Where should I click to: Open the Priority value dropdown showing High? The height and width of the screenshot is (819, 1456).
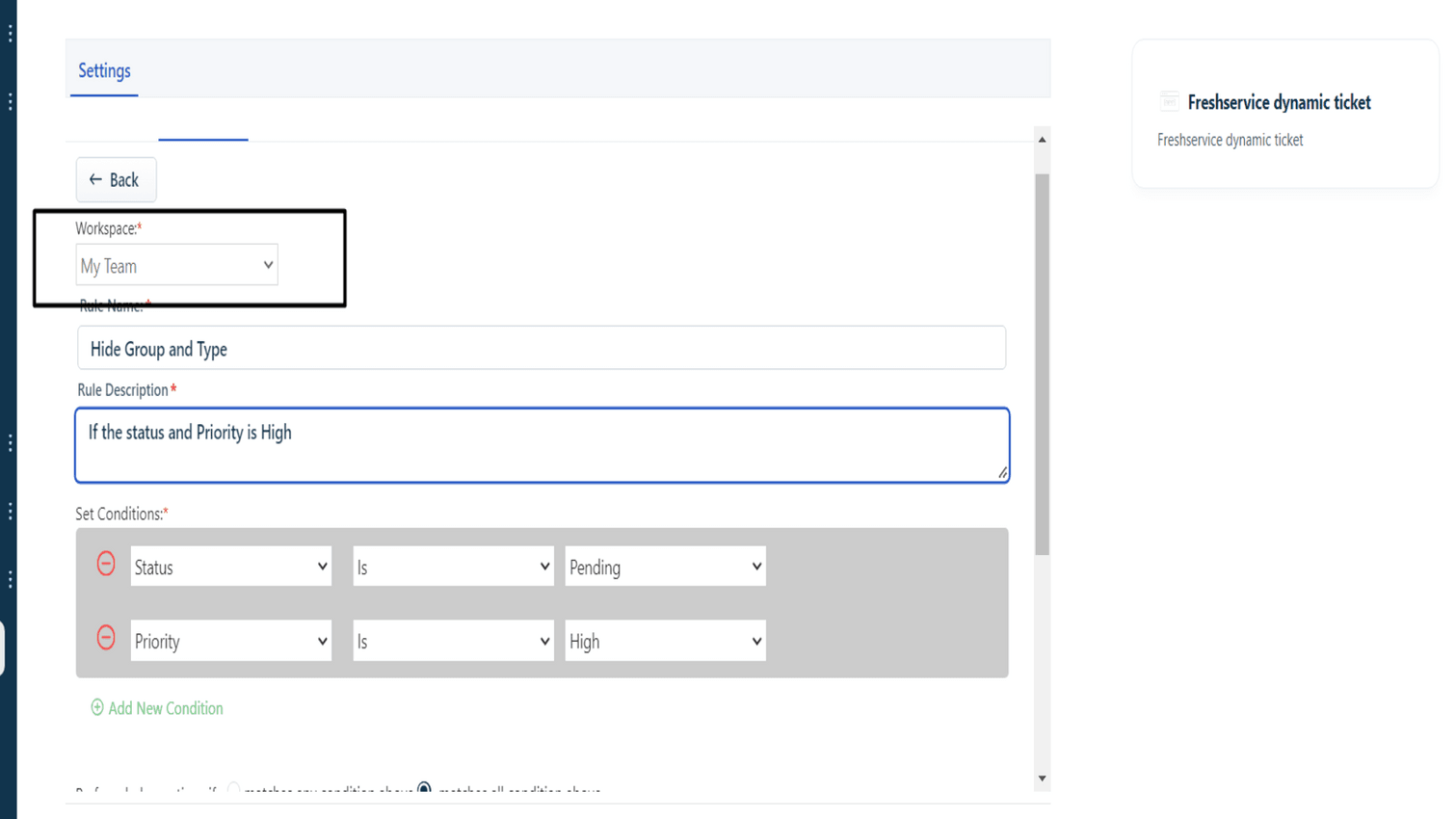point(665,640)
